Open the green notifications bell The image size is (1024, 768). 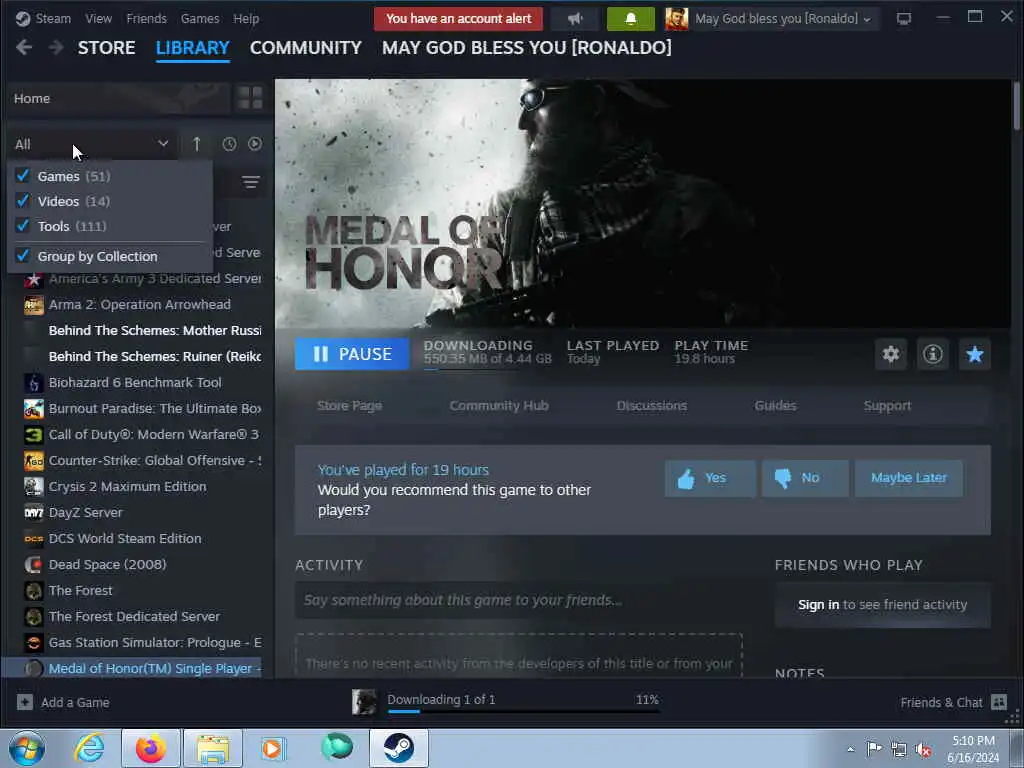(x=630, y=18)
